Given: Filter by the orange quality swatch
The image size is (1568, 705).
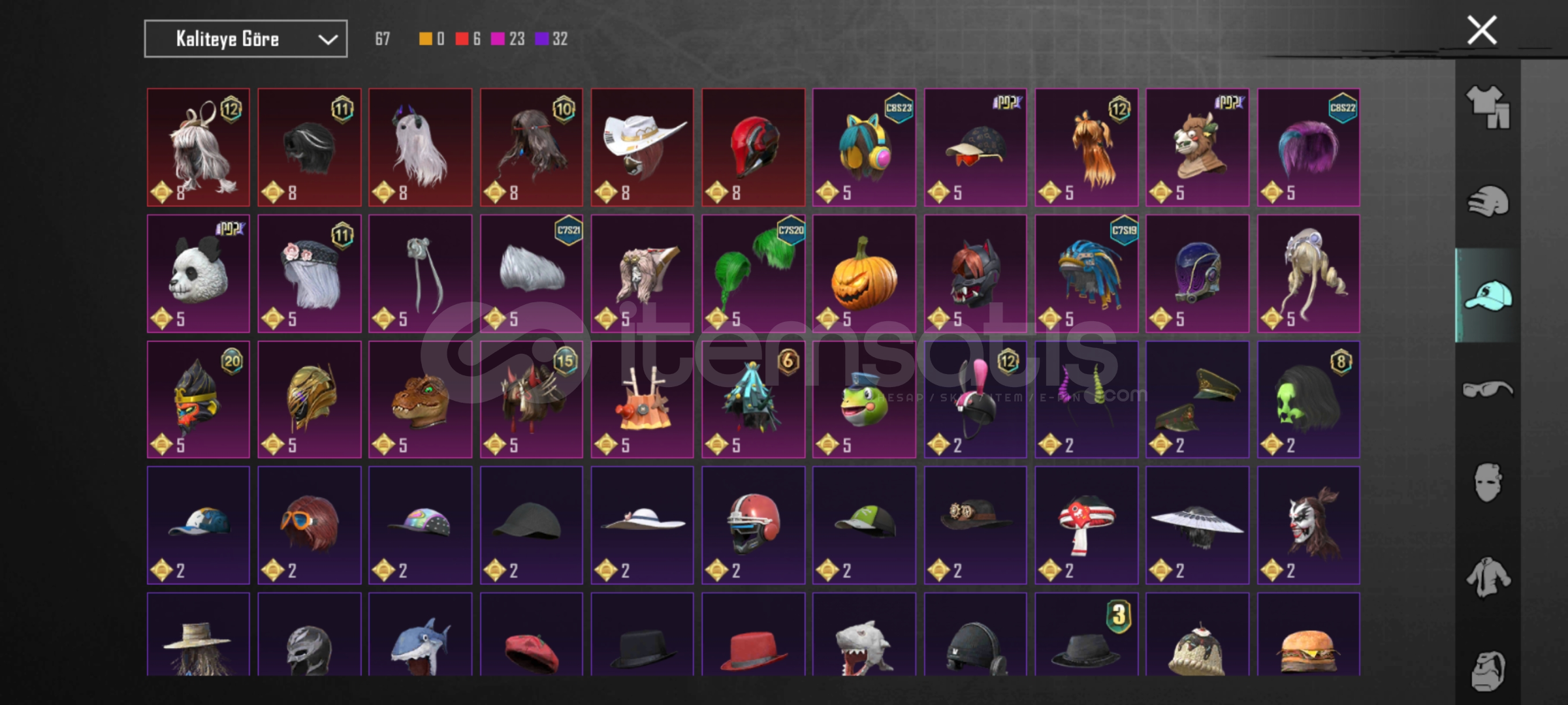Looking at the screenshot, I should [425, 39].
